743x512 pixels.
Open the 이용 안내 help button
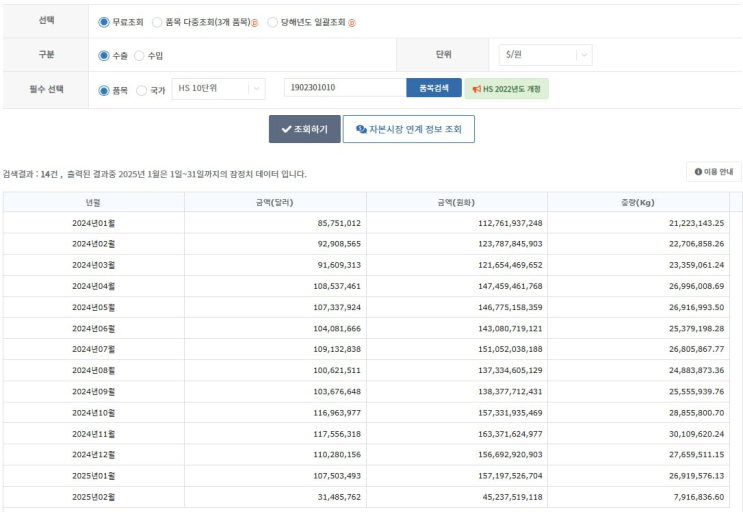(714, 171)
